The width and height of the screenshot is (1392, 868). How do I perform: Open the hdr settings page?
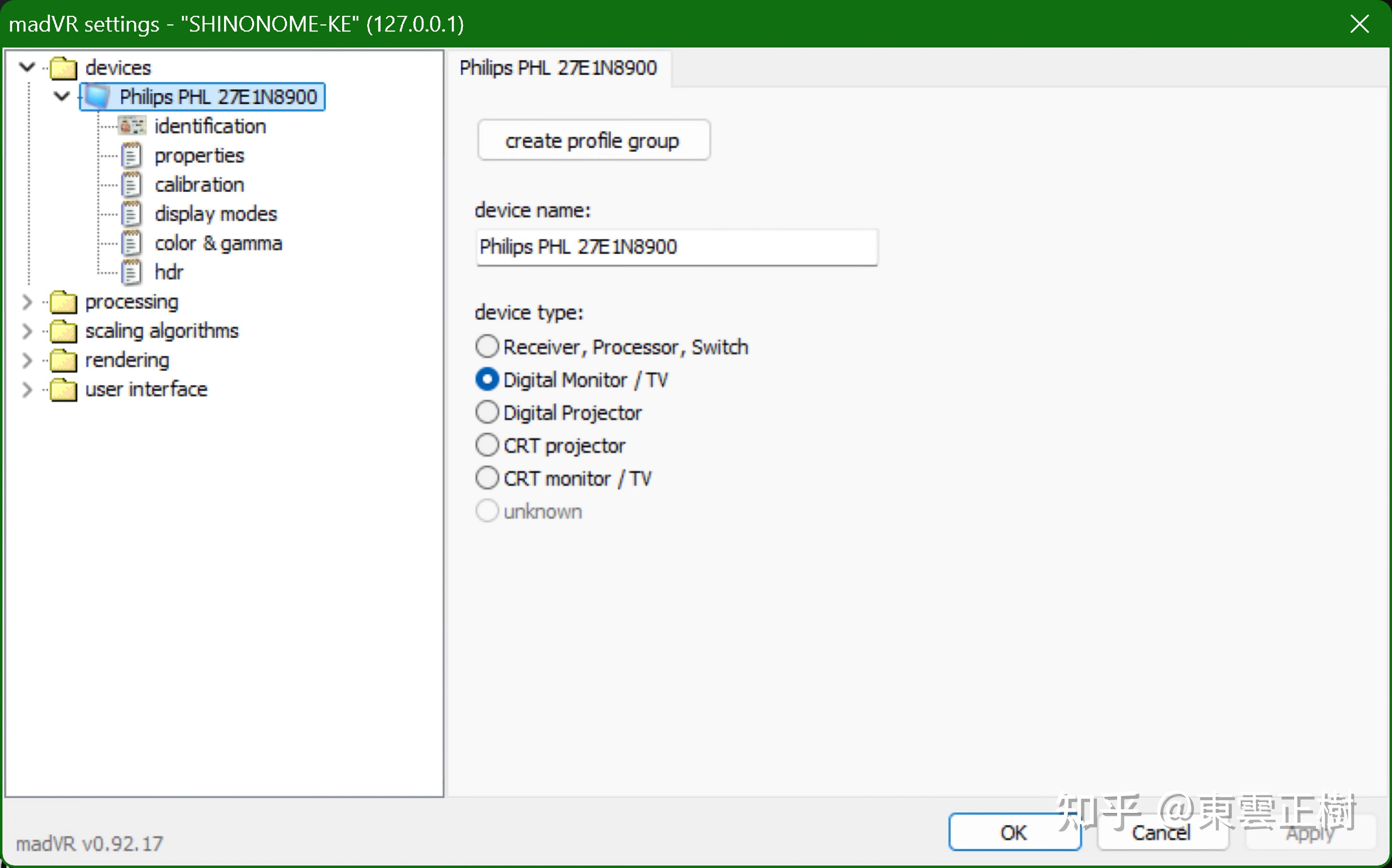[169, 272]
